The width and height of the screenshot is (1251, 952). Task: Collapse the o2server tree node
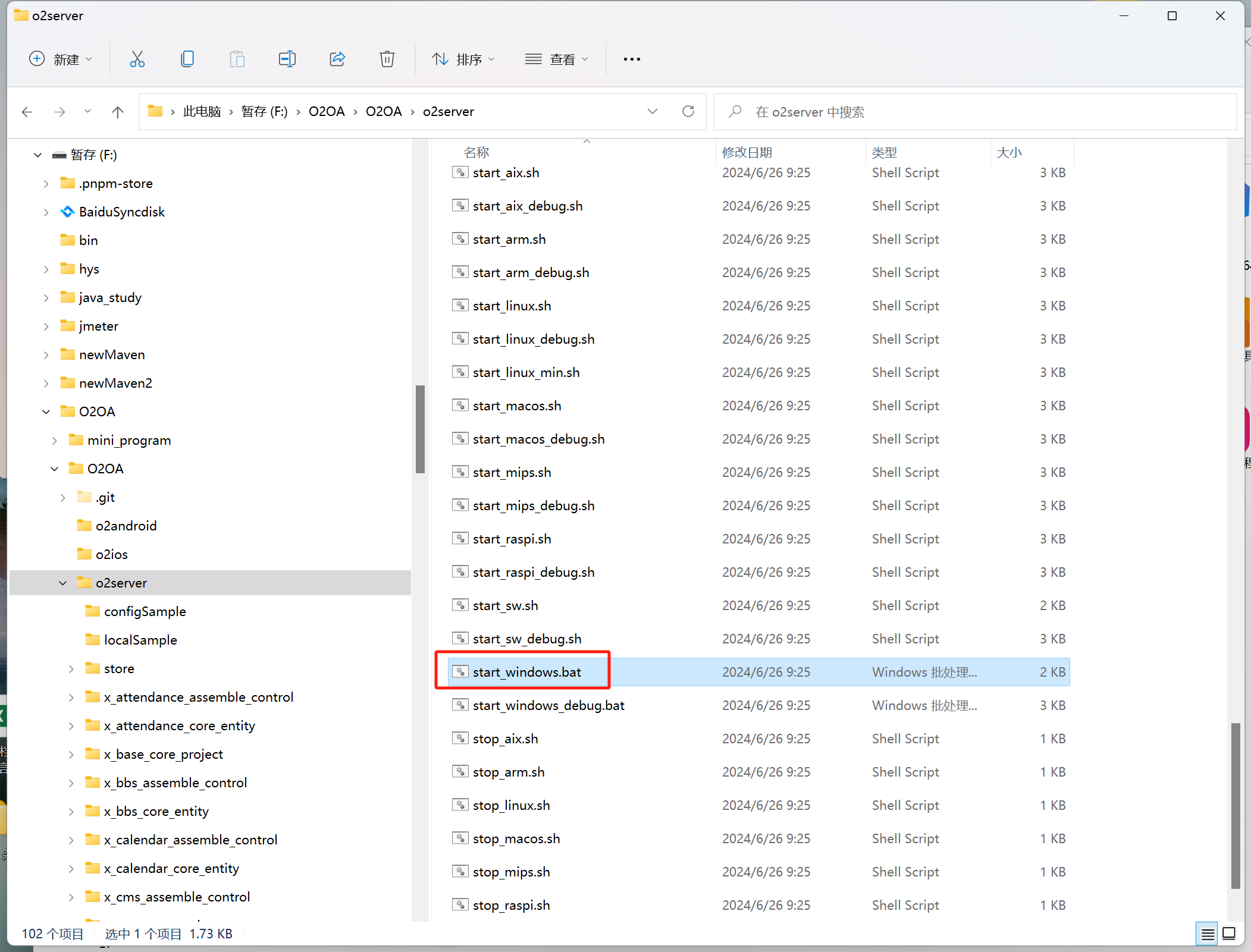tap(63, 583)
